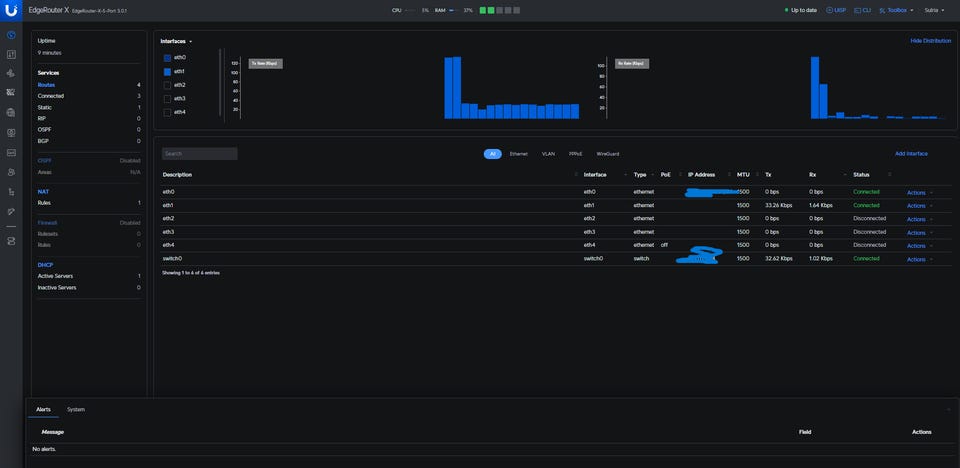Screen dimensions: 960x468
Task: Open the Routes link in Services
Action: click(46, 85)
